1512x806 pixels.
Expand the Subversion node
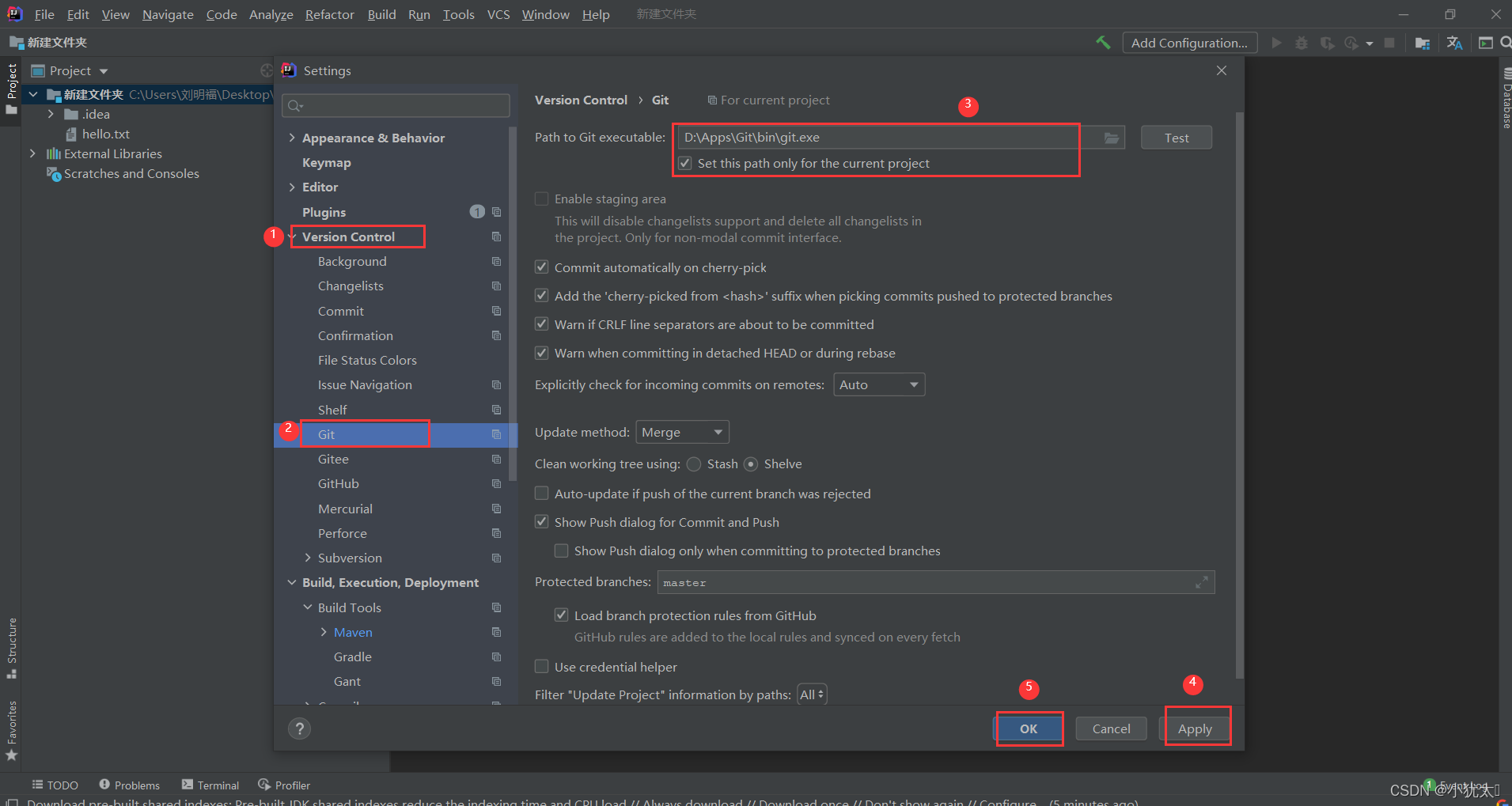pyautogui.click(x=308, y=558)
